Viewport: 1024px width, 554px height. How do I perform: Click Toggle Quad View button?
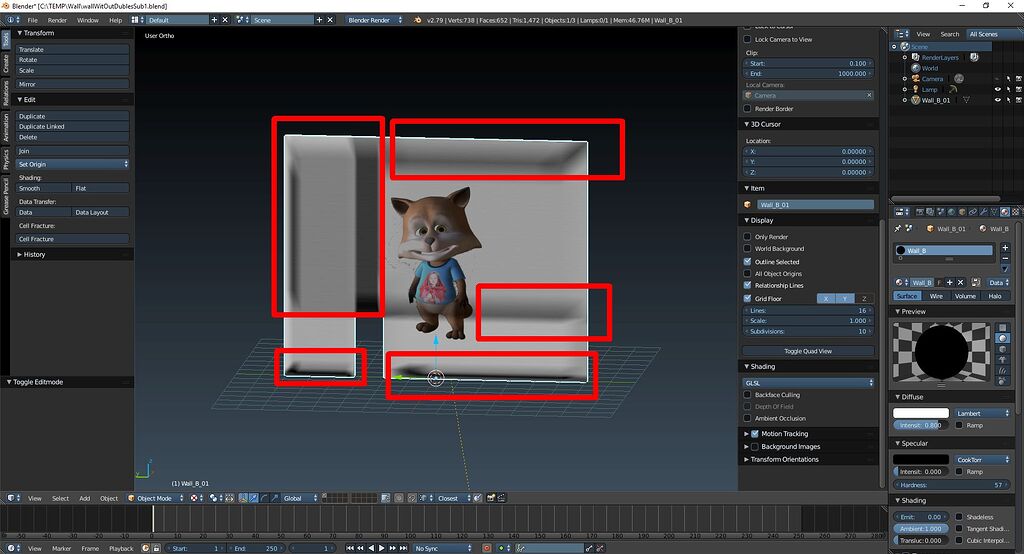[x=808, y=351]
